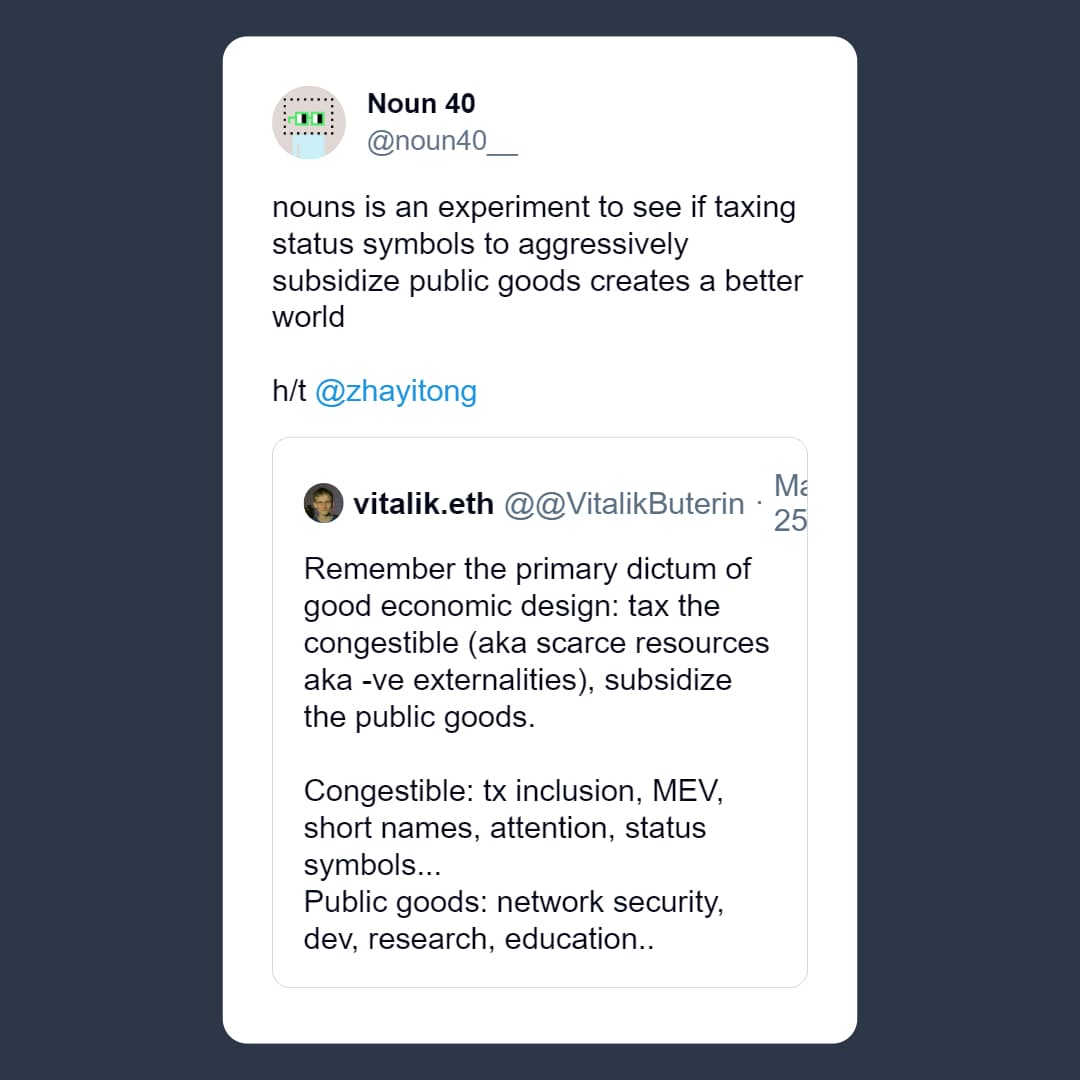Click the 'short names, attention, status' line
The image size is (1080, 1080).
[x=504, y=827]
